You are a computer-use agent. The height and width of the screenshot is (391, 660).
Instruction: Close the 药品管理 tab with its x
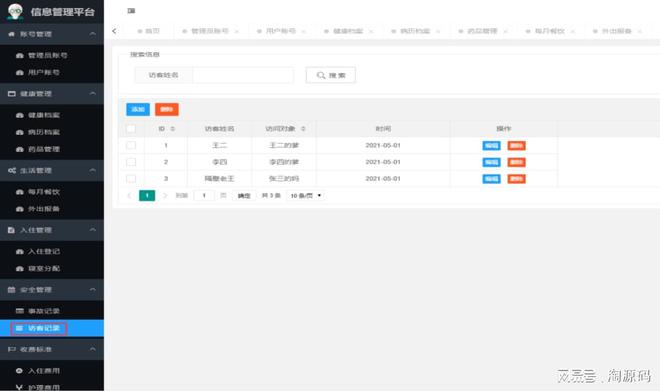[506, 32]
